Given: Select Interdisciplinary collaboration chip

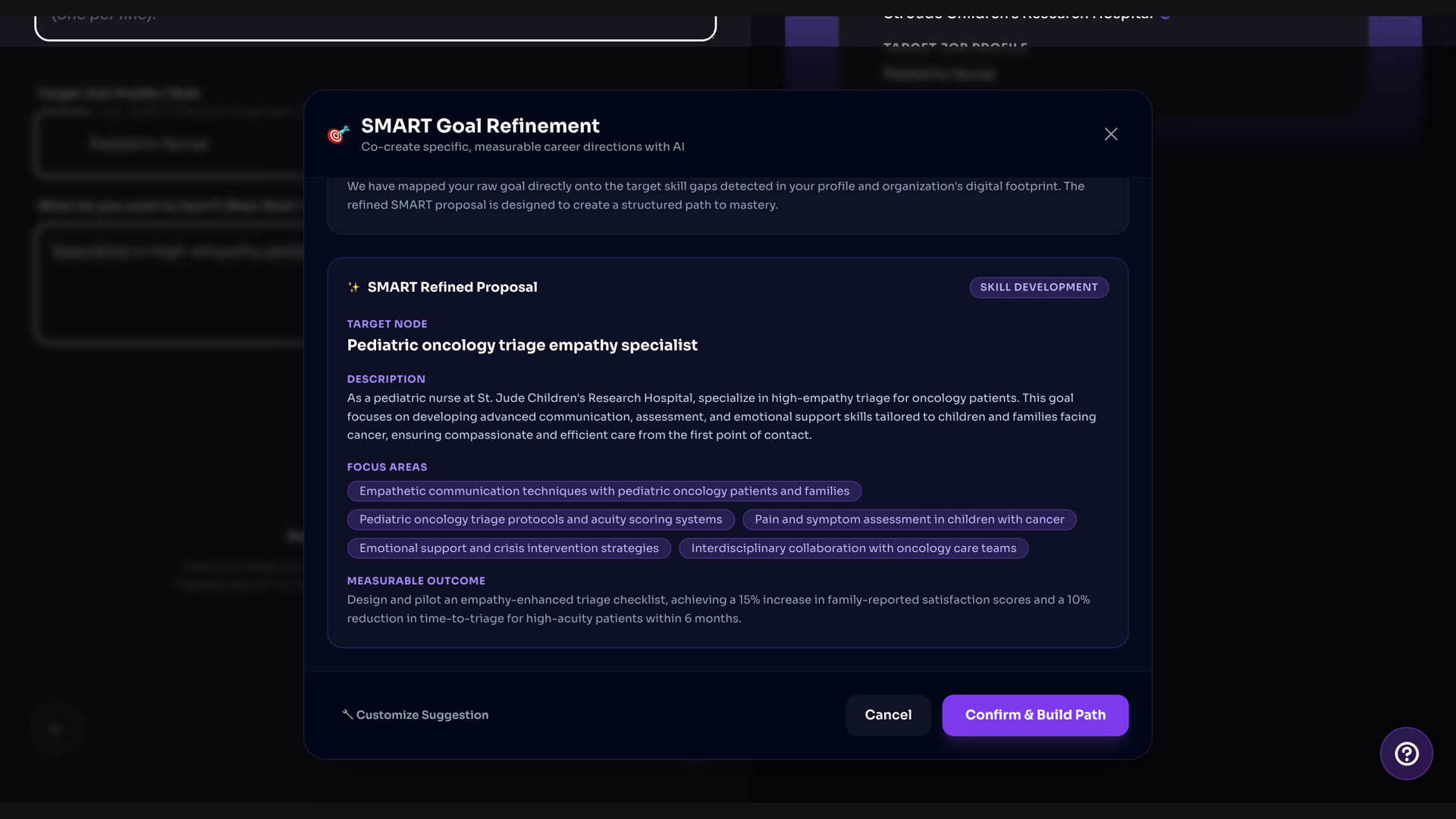Looking at the screenshot, I should click(854, 548).
